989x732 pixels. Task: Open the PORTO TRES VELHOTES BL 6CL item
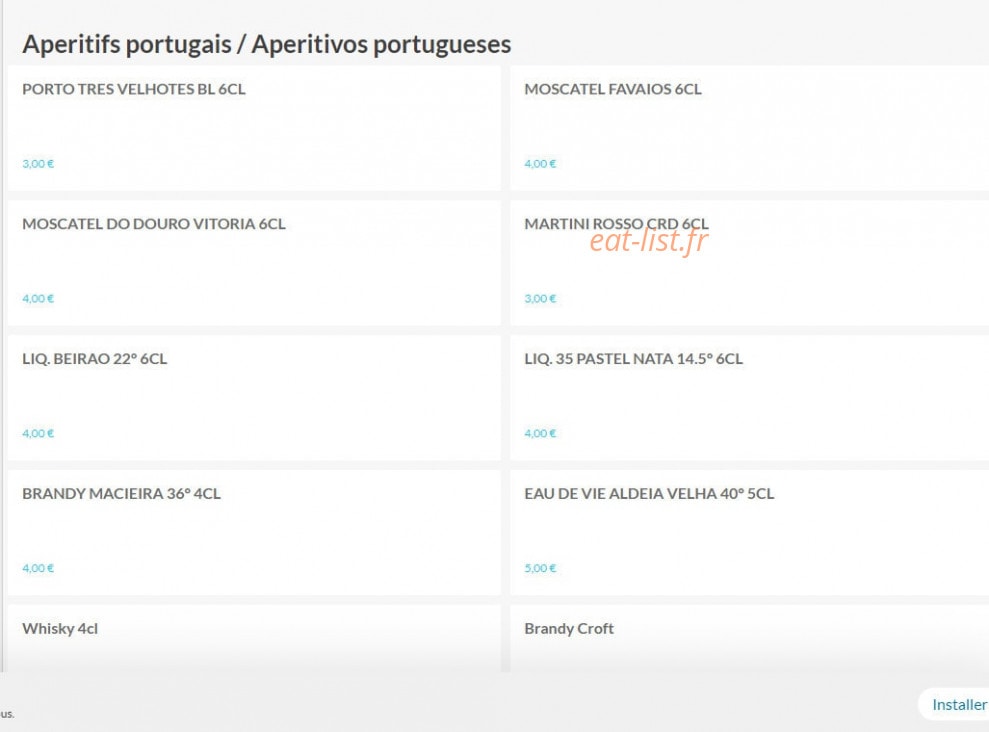[254, 128]
